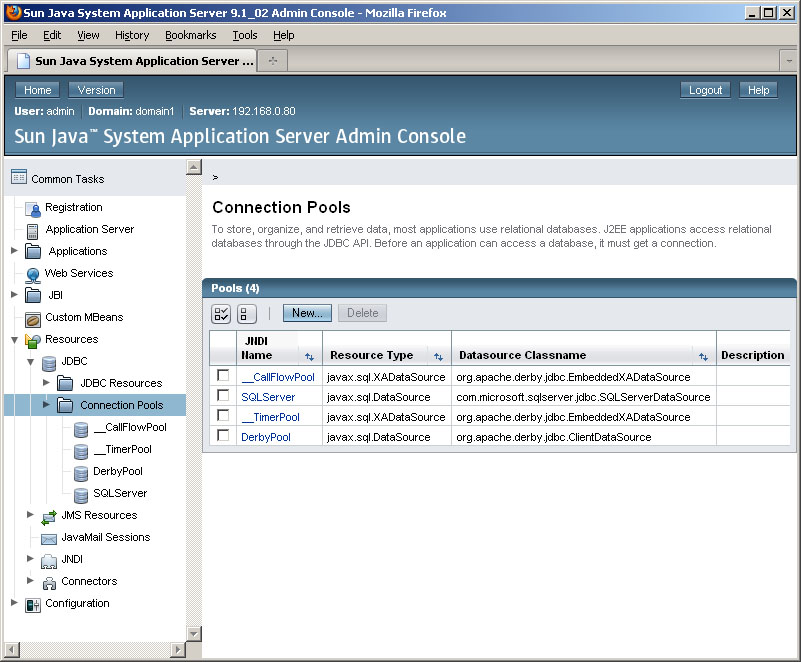801x662 pixels.
Task: Click the Web Services globe icon
Action: click(33, 275)
